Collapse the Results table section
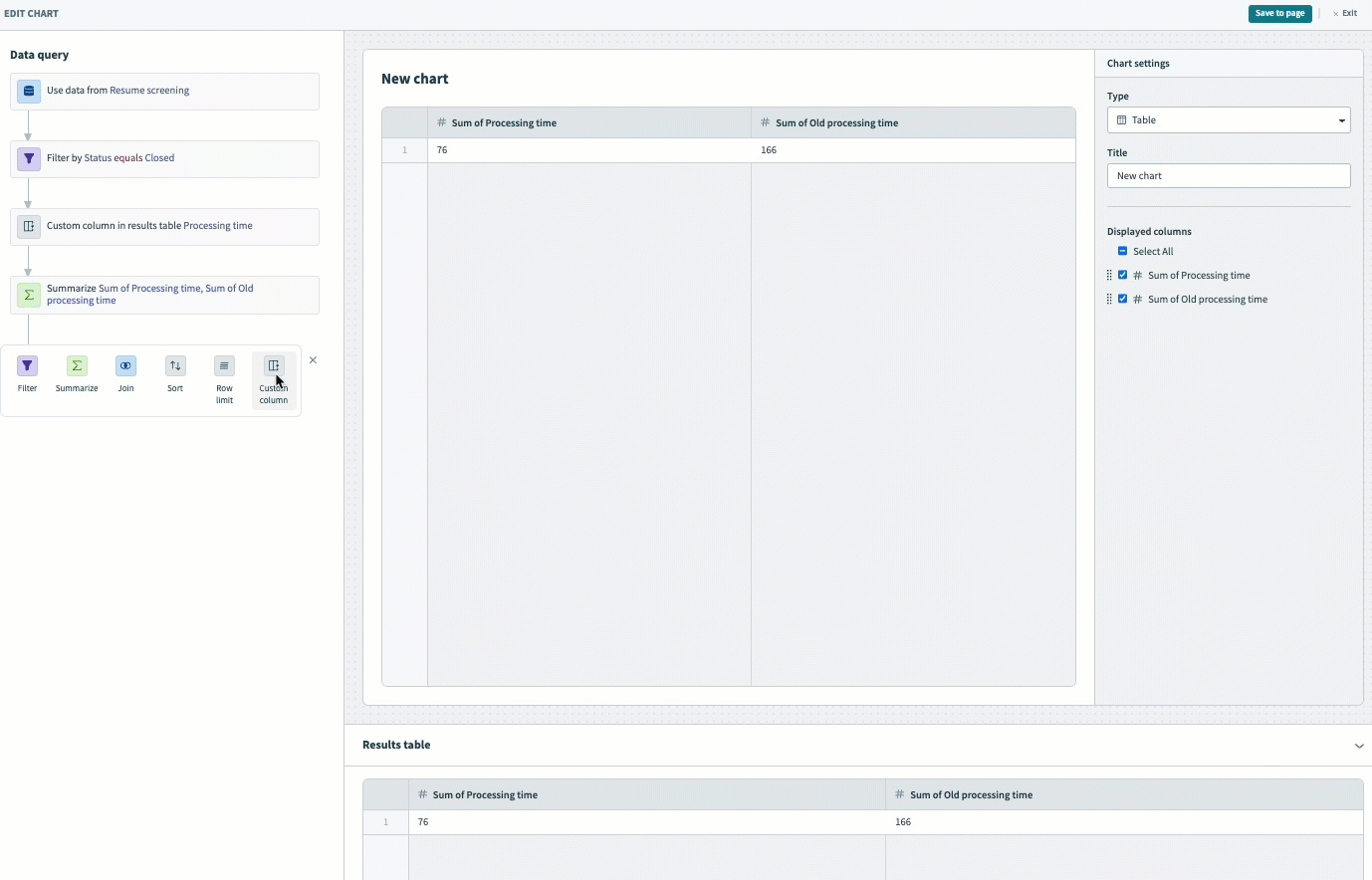 click(x=1358, y=746)
